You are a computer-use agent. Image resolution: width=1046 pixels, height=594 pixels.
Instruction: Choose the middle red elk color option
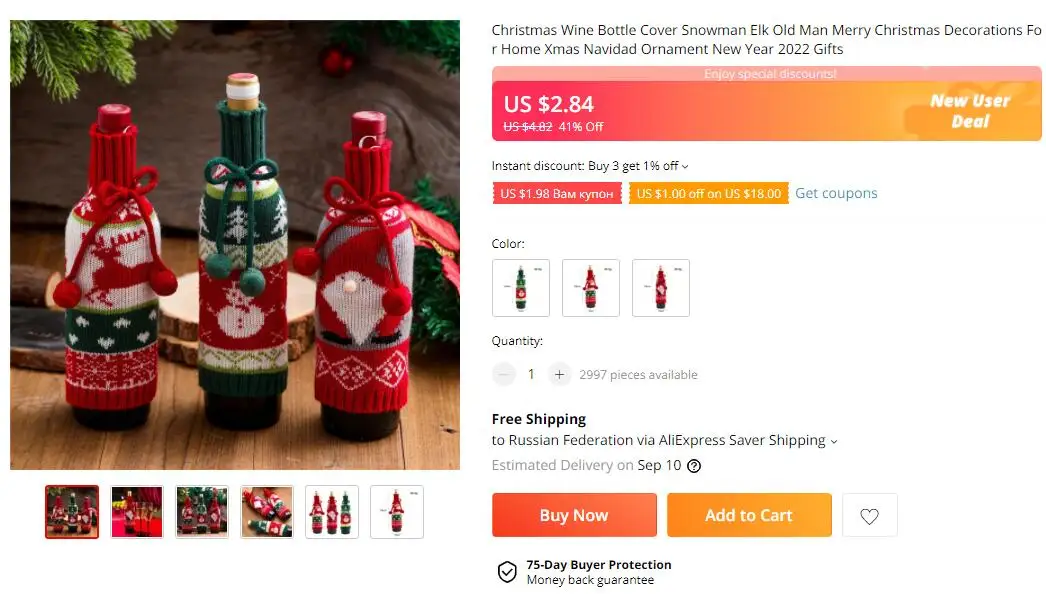[x=590, y=288]
